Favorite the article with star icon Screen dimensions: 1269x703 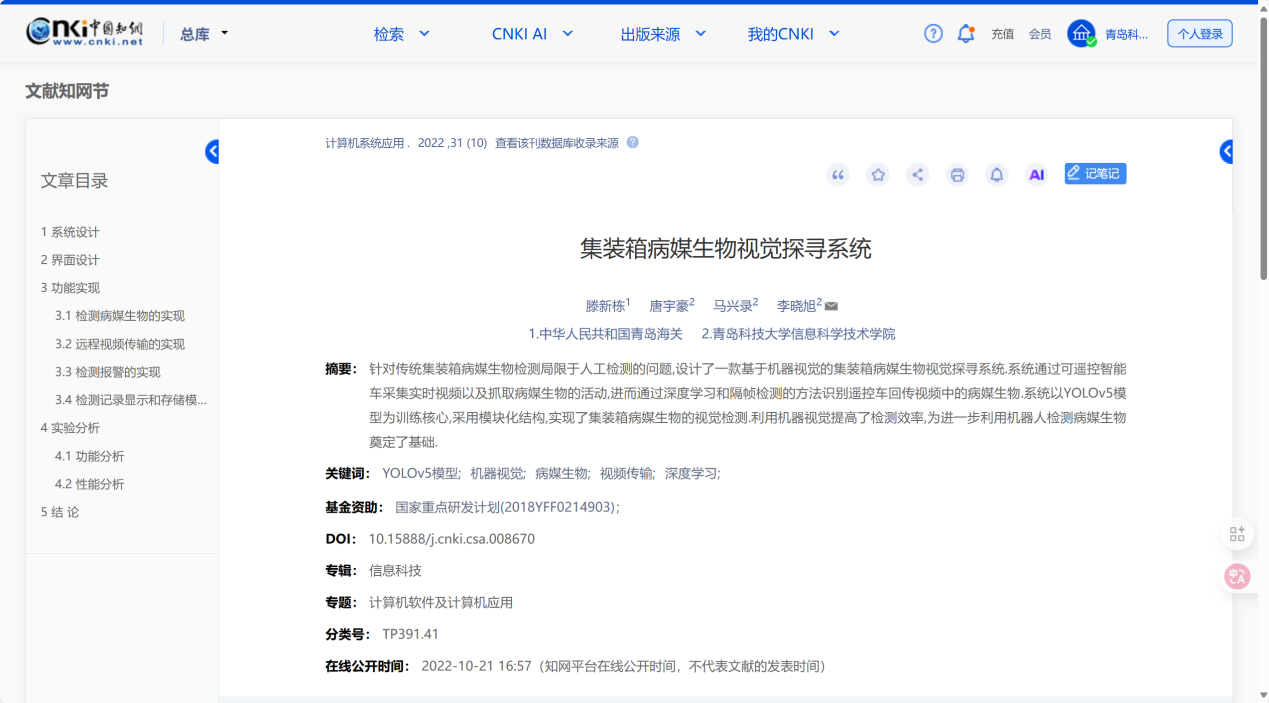878,175
